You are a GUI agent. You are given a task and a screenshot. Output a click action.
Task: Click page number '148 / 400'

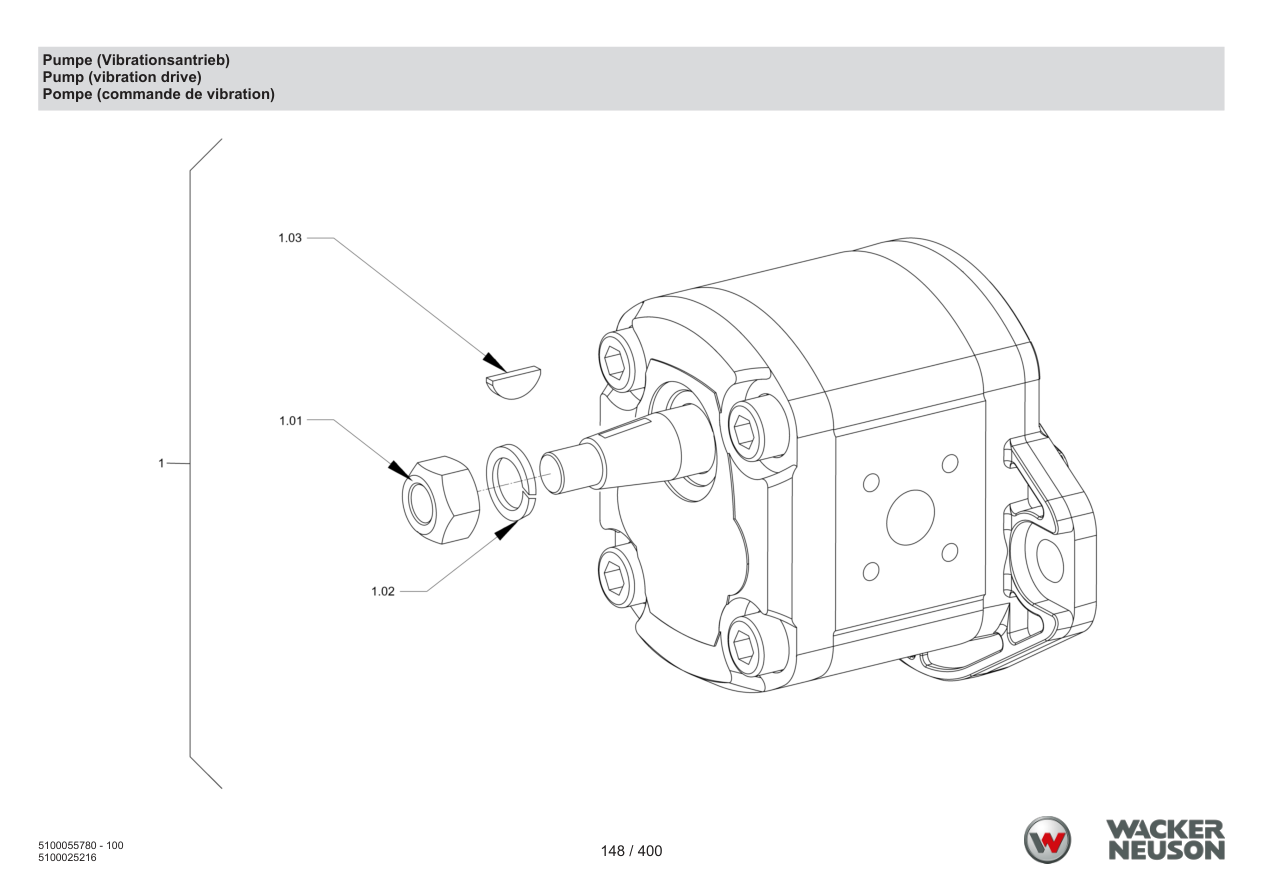click(631, 851)
